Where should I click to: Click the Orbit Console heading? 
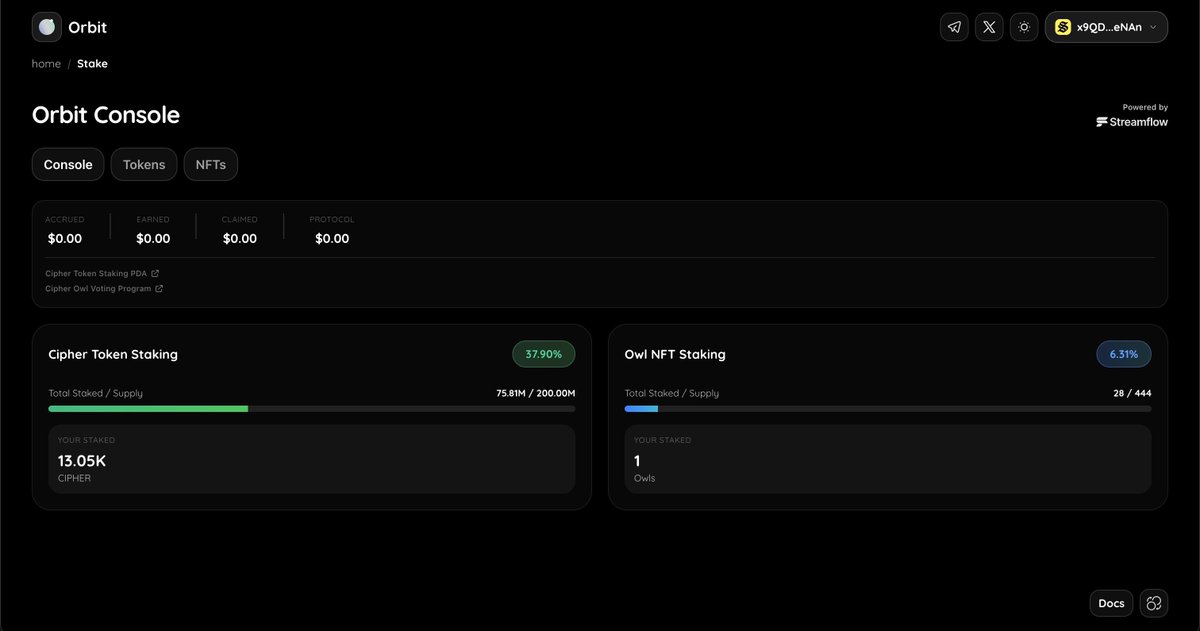[x=106, y=115]
